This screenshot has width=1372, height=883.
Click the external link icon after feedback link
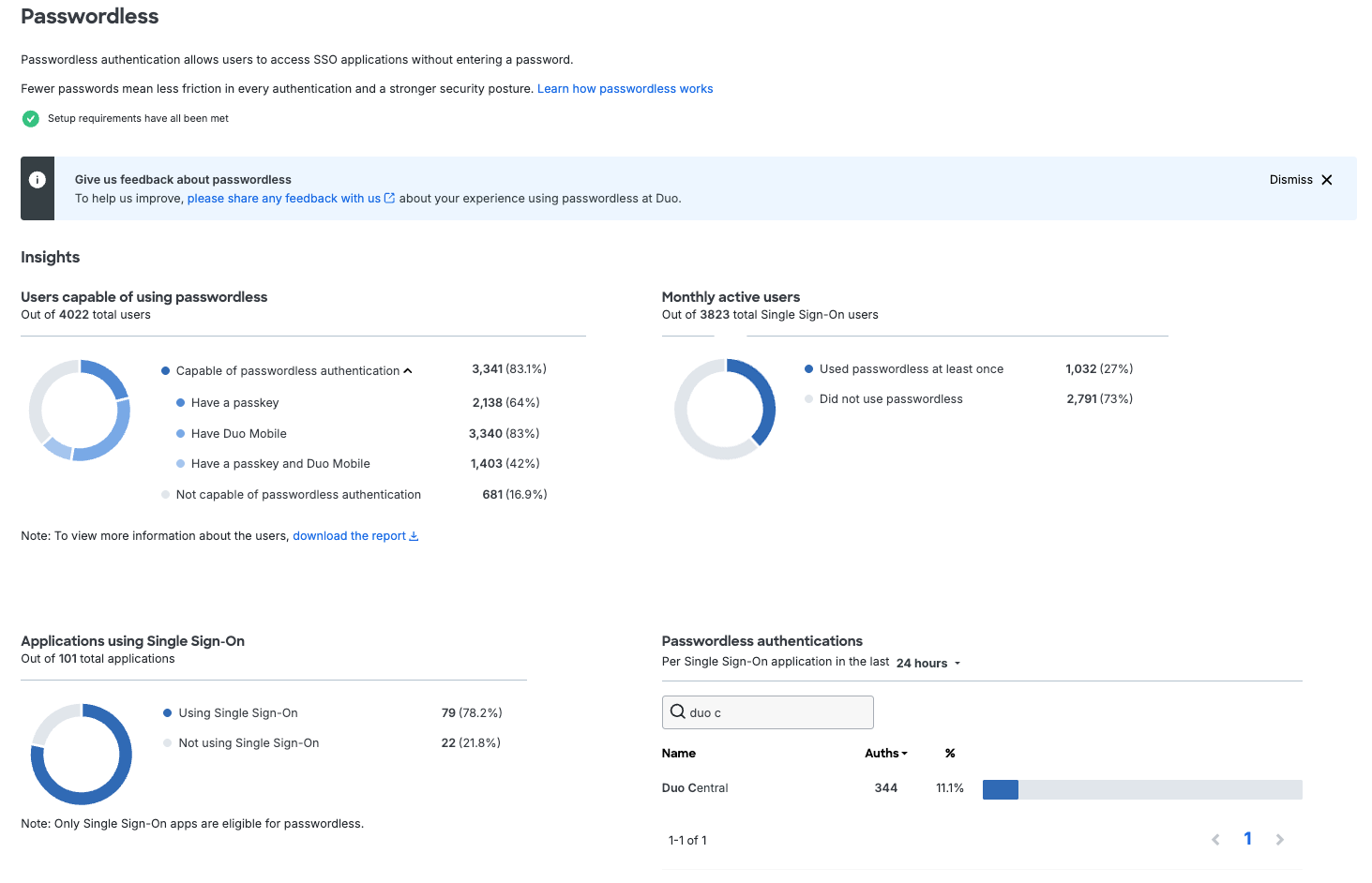pyautogui.click(x=390, y=198)
